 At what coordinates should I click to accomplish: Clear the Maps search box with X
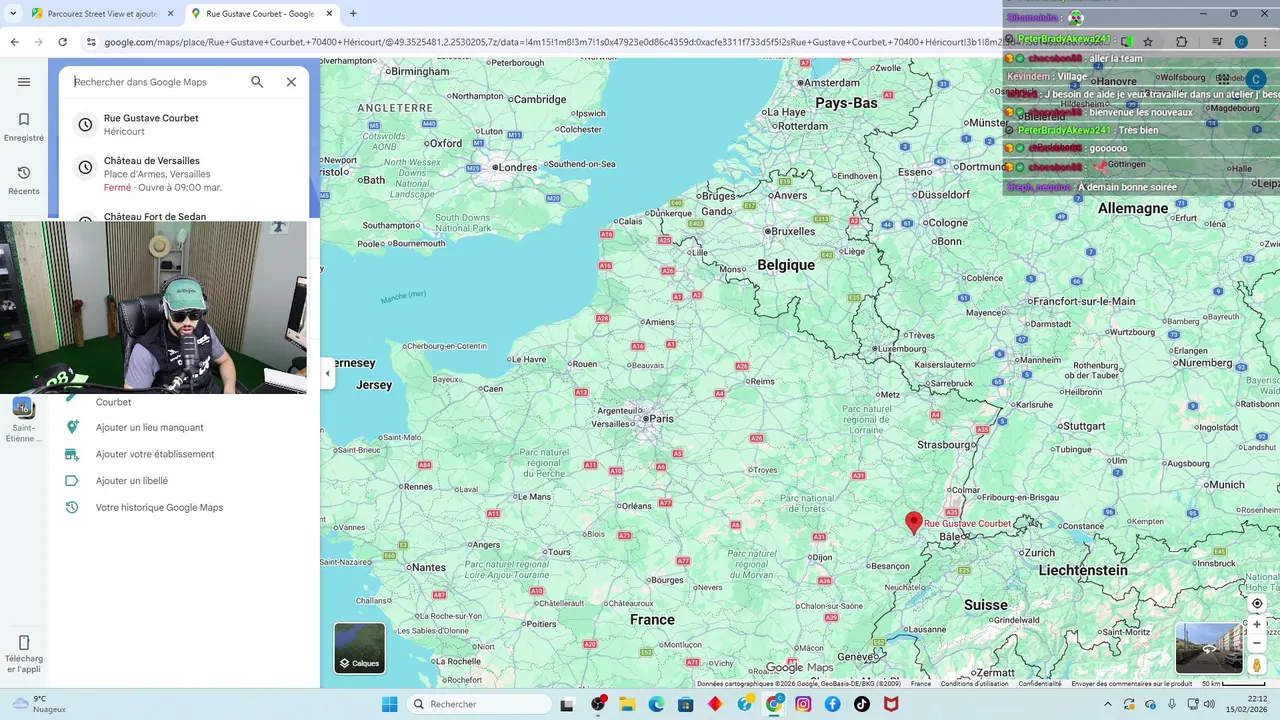291,82
